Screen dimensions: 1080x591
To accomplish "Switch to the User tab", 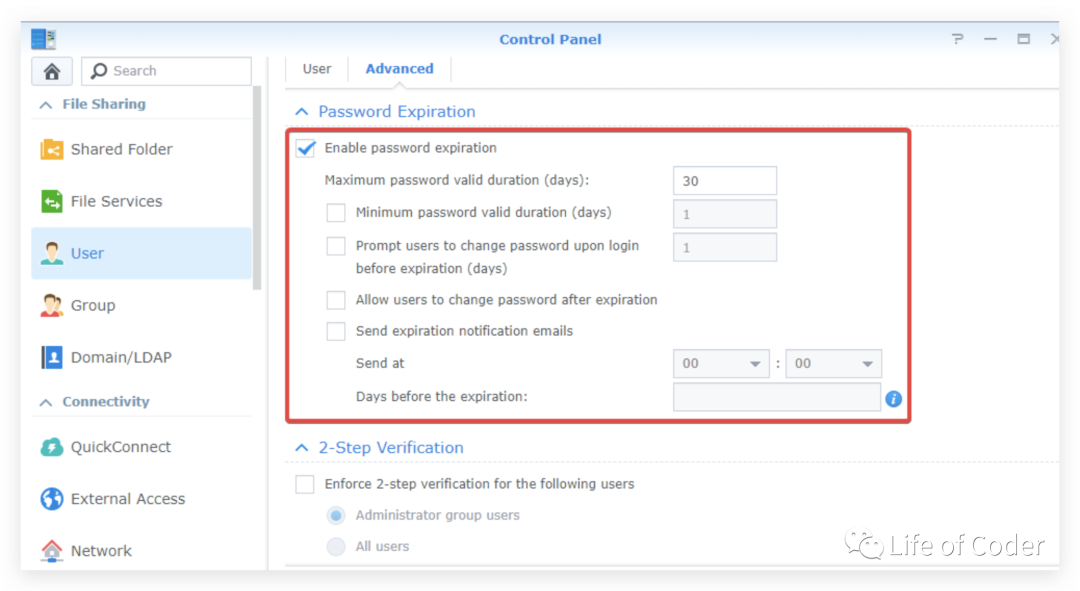I will click(x=317, y=69).
